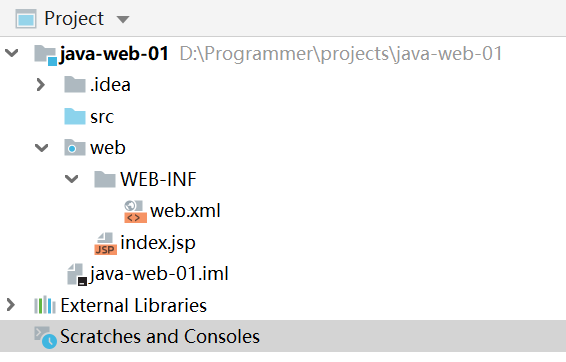Click the .idea folder icon
The width and height of the screenshot is (566, 362).
point(75,84)
